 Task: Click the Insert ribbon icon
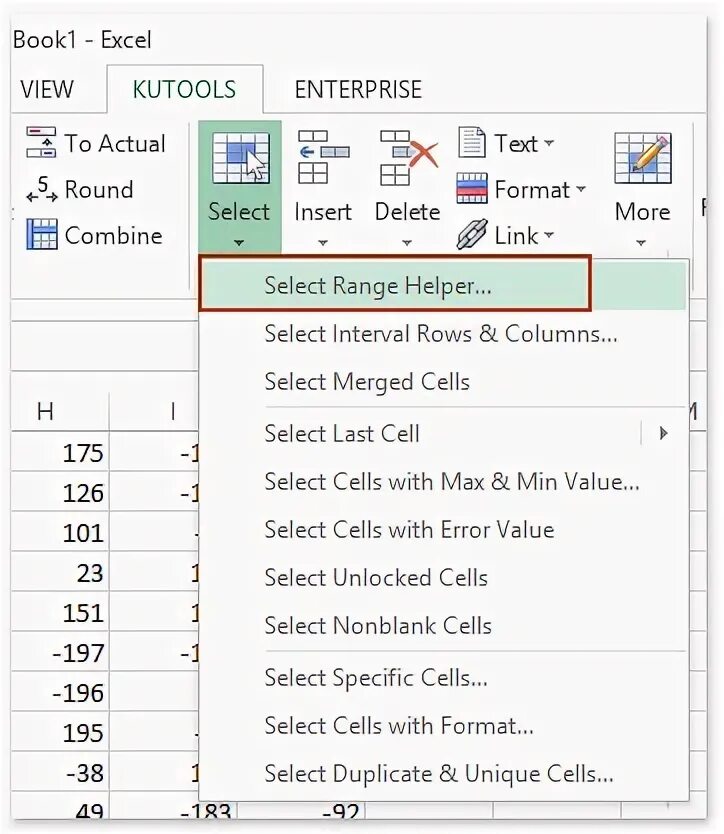tap(322, 158)
